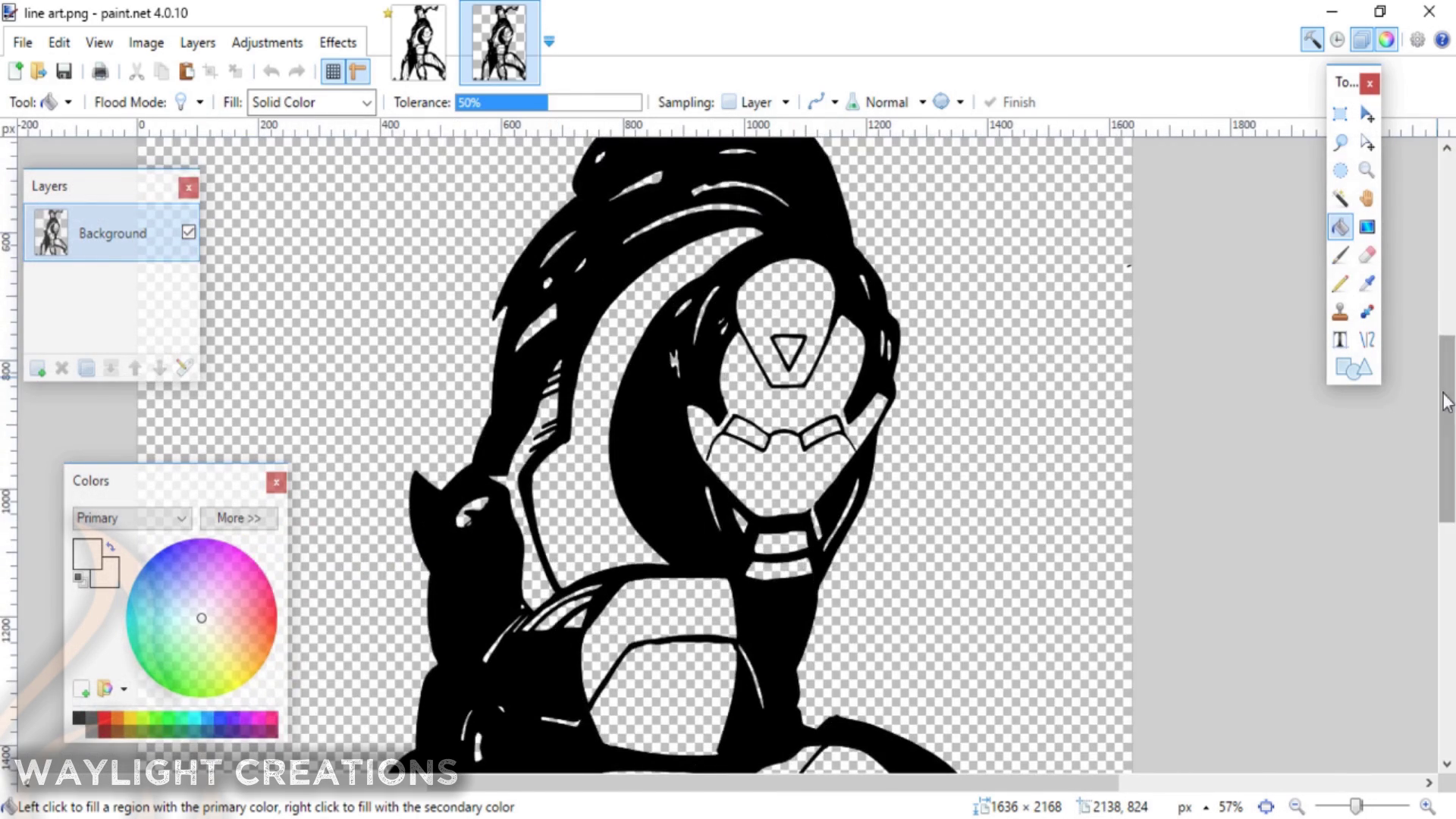This screenshot has height=819, width=1456.
Task: Open the Effects menu
Action: pyautogui.click(x=337, y=42)
